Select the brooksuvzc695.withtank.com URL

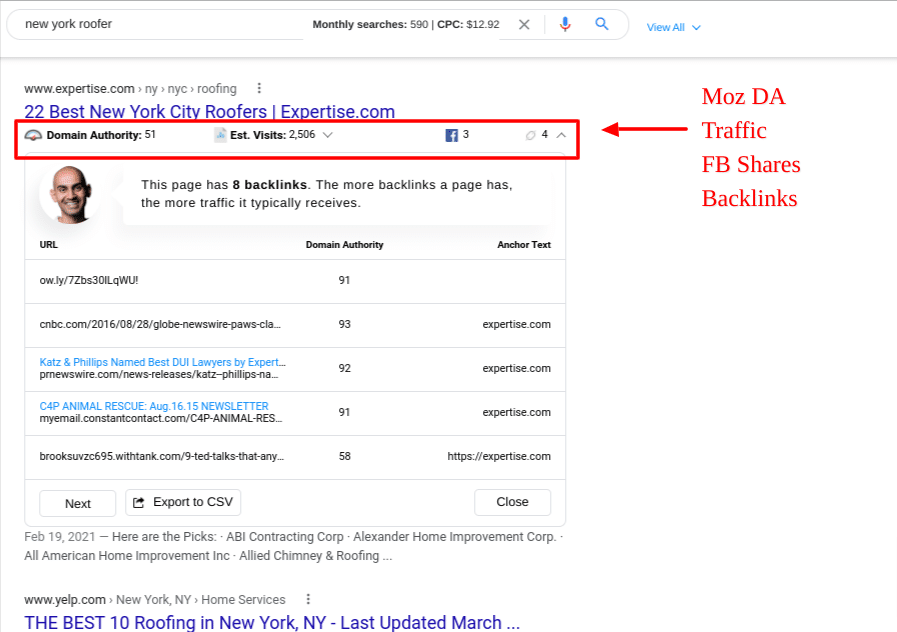pos(162,456)
